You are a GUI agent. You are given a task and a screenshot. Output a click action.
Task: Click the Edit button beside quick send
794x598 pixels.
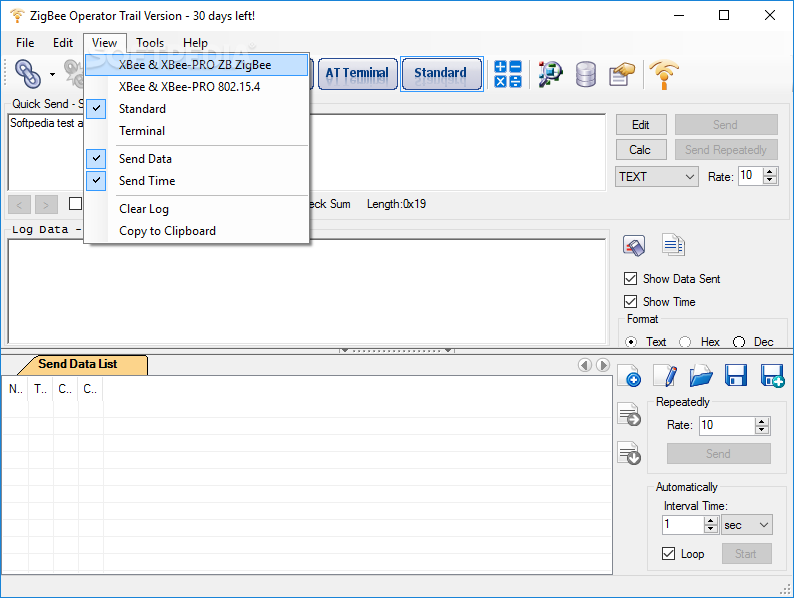coord(641,125)
